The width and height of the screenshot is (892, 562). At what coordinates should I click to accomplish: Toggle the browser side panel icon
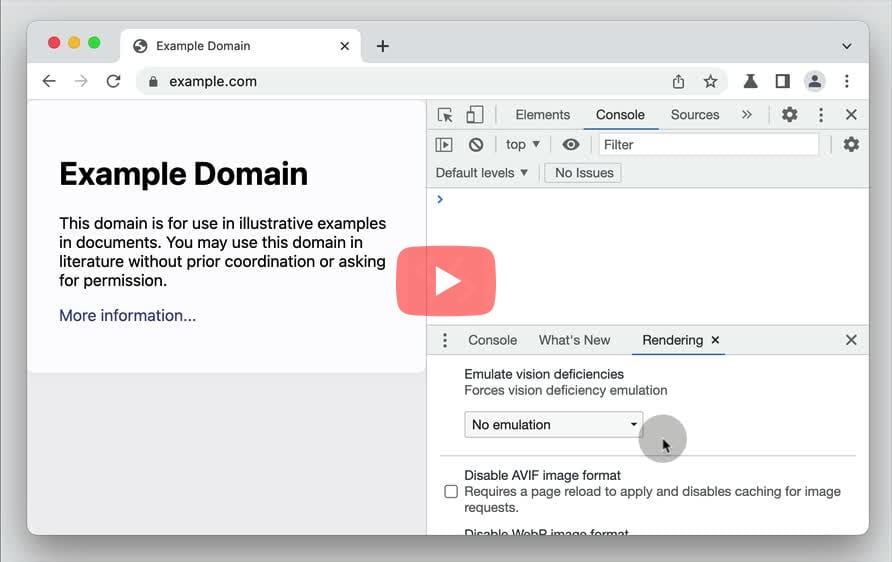pos(783,81)
